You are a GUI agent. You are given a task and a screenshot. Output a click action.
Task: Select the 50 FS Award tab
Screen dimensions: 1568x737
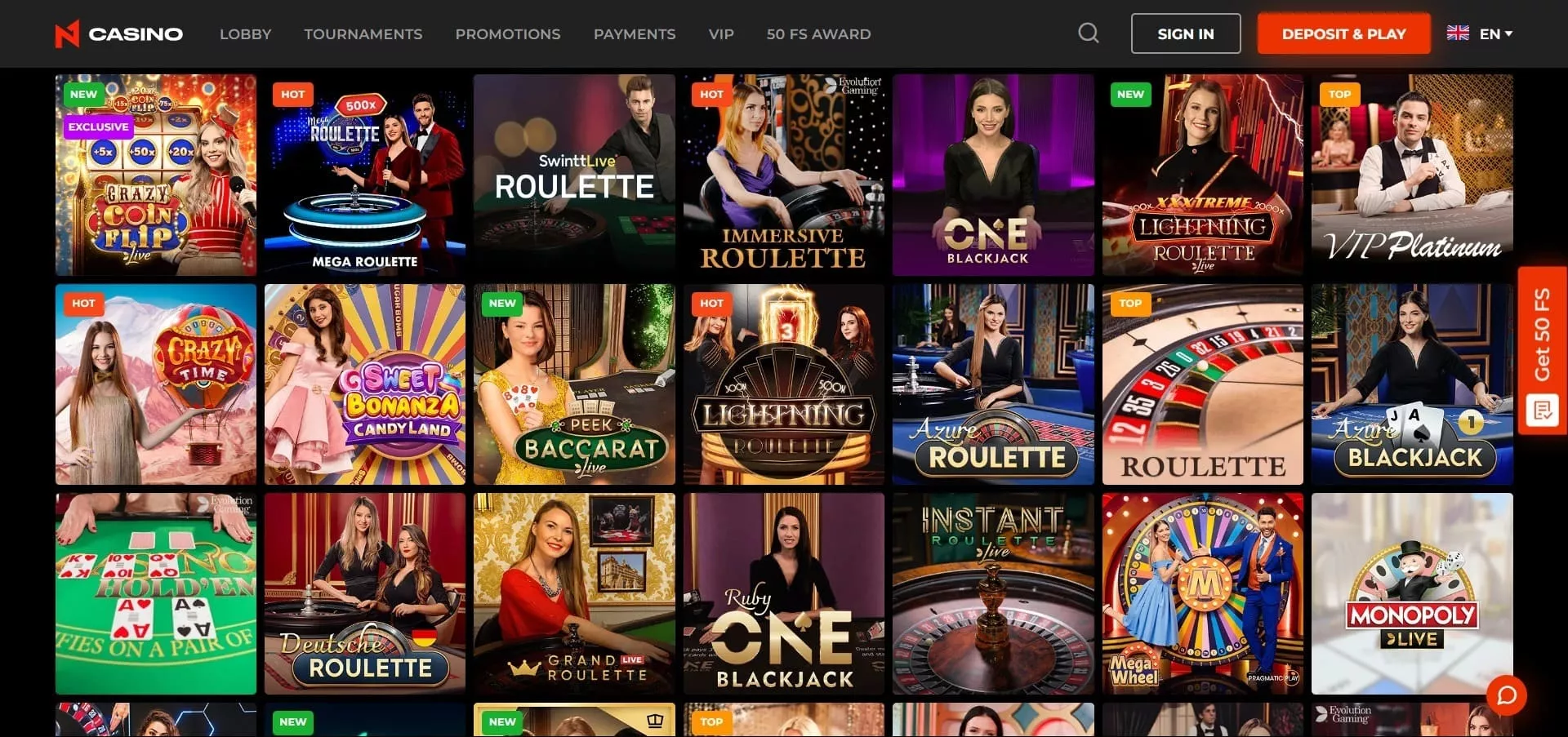818,34
